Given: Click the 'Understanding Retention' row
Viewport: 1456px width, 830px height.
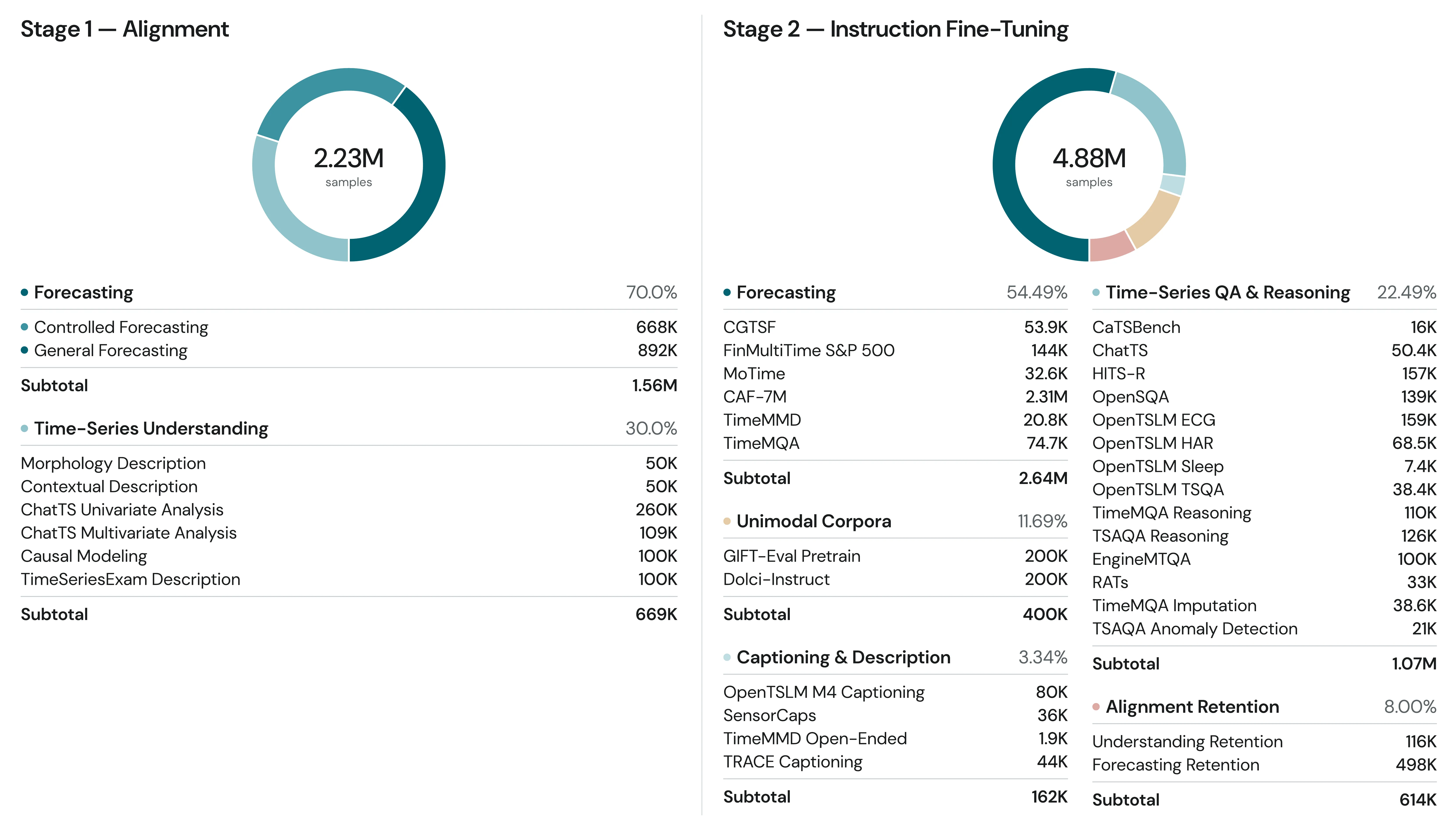Looking at the screenshot, I should click(x=1264, y=742).
